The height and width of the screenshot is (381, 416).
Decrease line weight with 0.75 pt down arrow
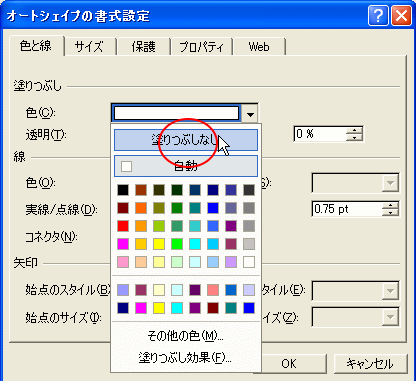click(390, 212)
